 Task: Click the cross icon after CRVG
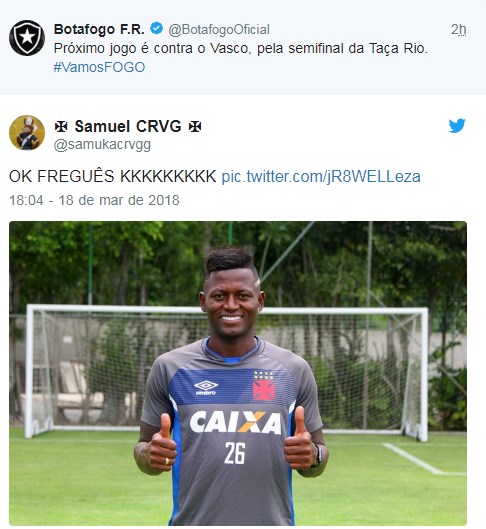195,127
